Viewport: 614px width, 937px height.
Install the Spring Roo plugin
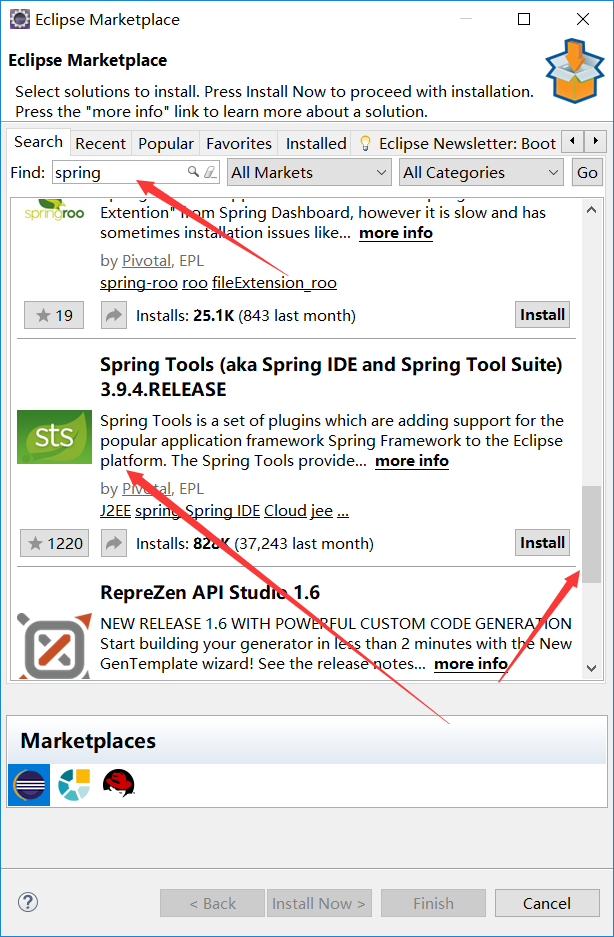click(542, 314)
